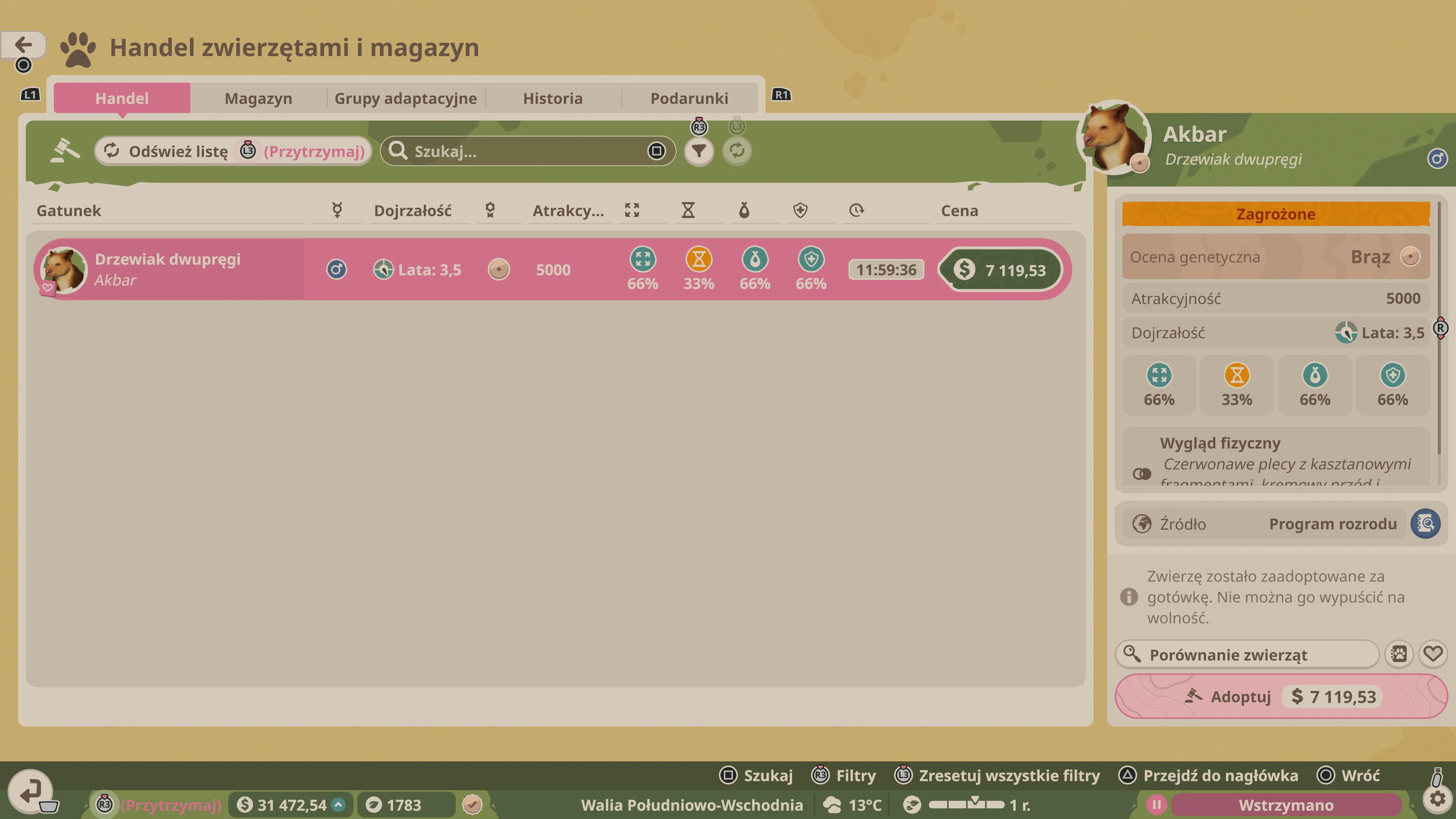Reset filters with the refresh icon
Image resolution: width=1456 pixels, height=819 pixels.
coord(736,151)
